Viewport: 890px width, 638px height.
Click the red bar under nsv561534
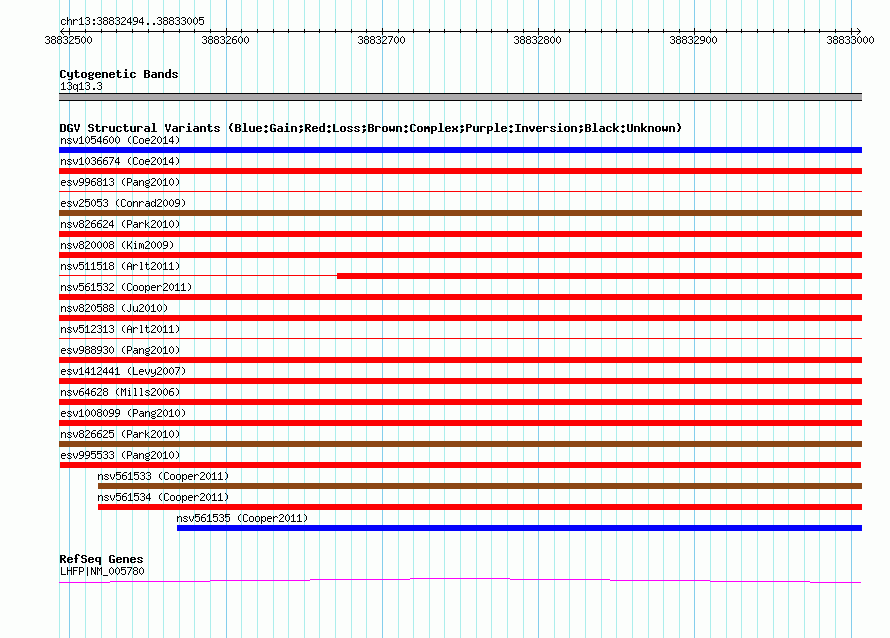(x=480, y=507)
